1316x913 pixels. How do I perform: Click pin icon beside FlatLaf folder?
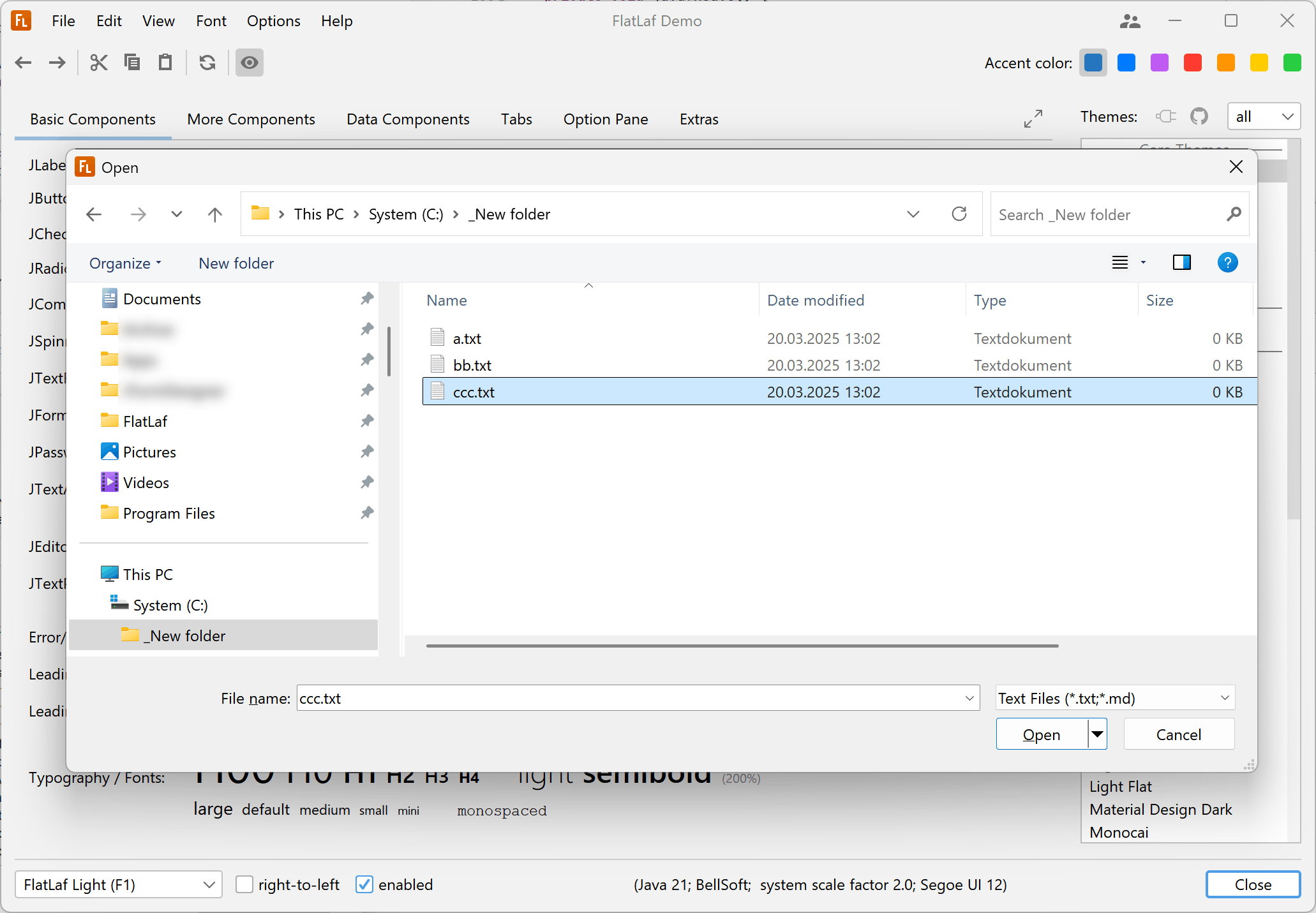[x=367, y=421]
